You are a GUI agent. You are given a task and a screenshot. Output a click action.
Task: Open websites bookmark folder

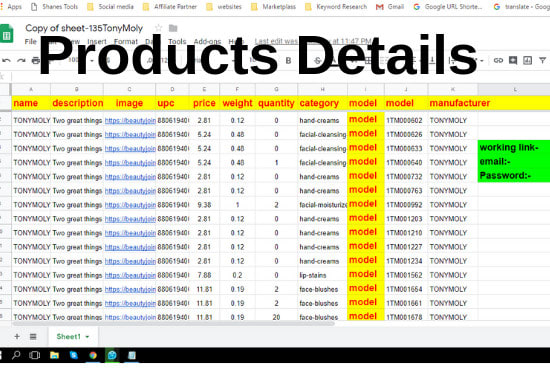(224, 7)
